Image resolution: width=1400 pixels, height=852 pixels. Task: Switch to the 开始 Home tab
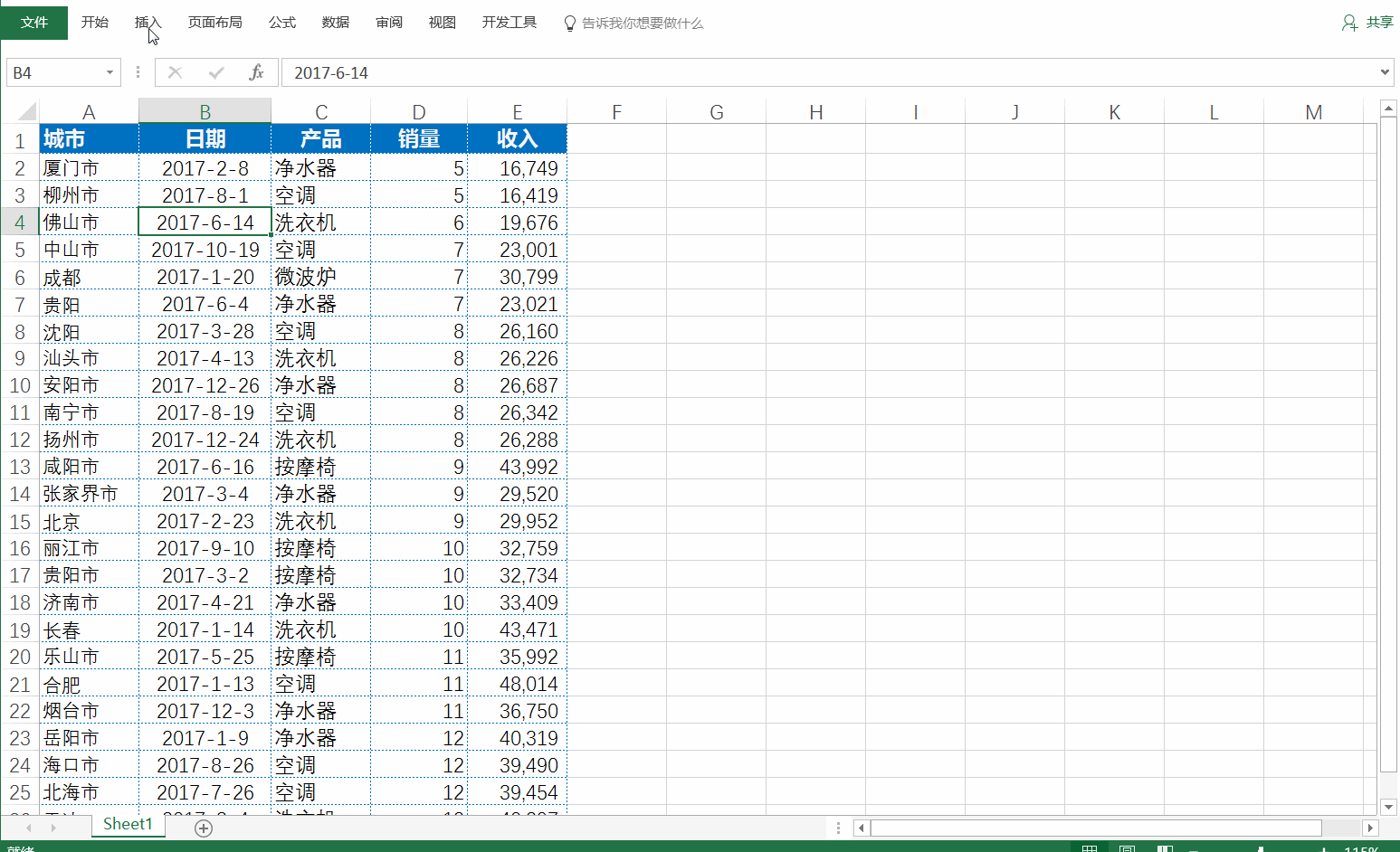click(95, 23)
